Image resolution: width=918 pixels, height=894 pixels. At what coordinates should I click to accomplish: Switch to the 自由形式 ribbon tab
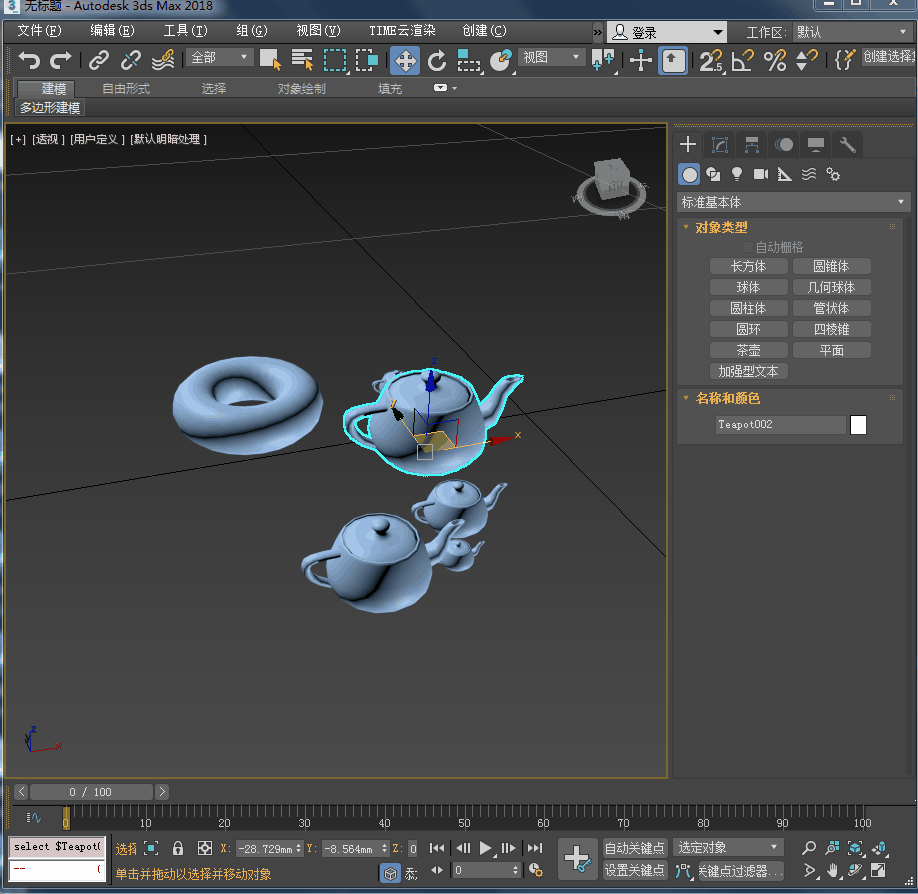(126, 89)
